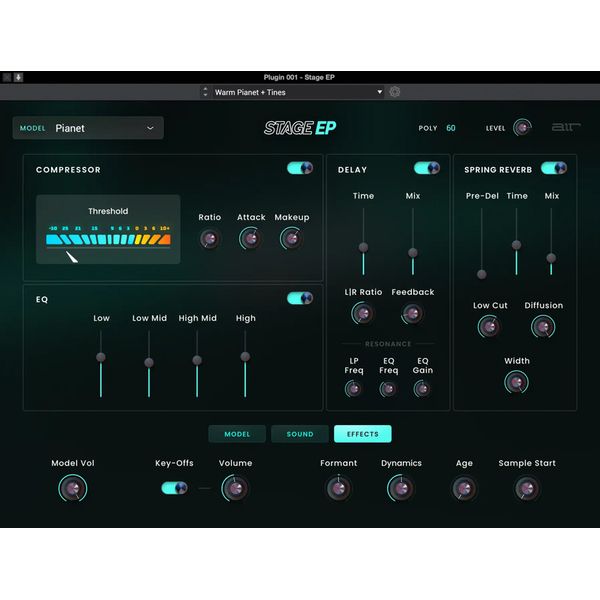Click the delay Feedback knob
The image size is (600, 600).
click(412, 314)
